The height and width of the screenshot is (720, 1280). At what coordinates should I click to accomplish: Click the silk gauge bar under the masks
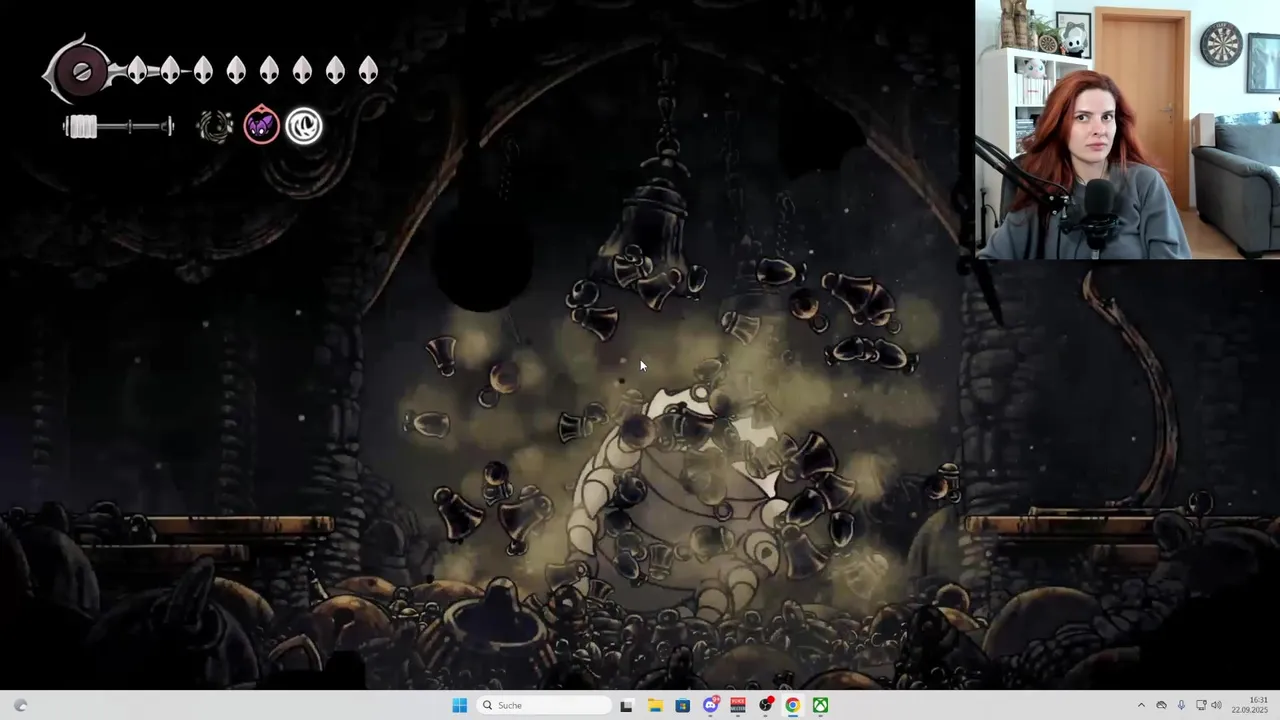point(119,126)
